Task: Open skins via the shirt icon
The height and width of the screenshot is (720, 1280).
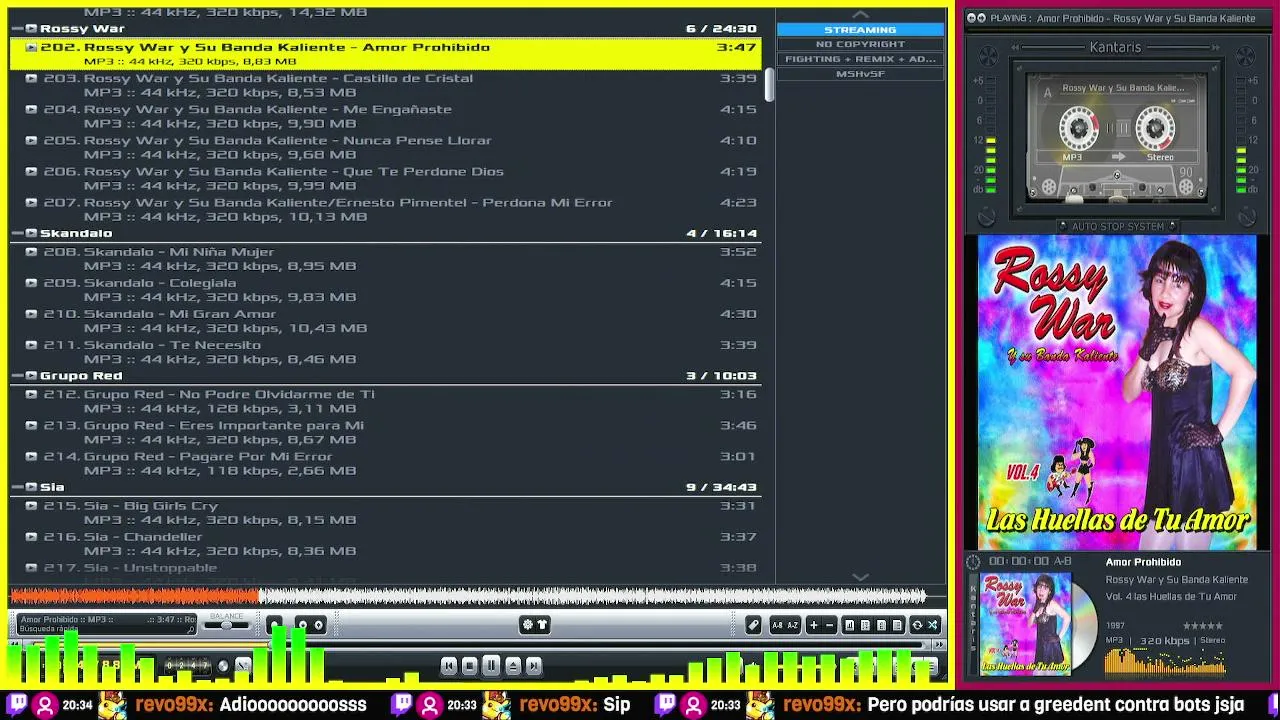Action: [x=542, y=625]
